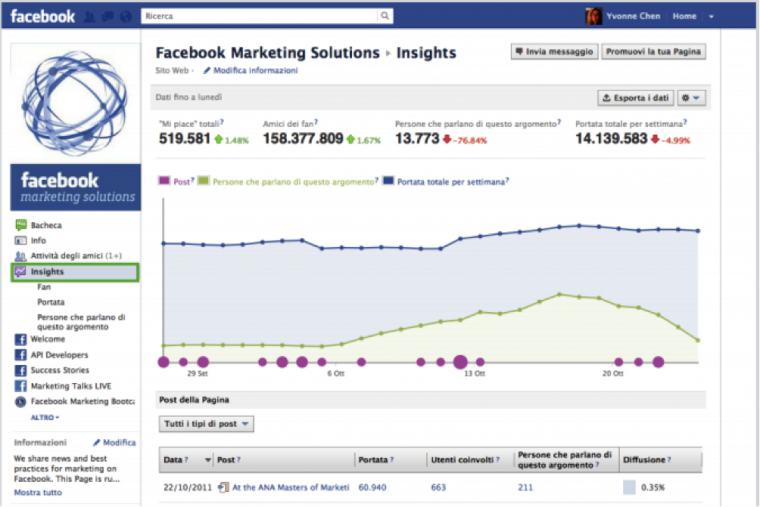Open the Welcome sidebar item
The image size is (760, 507).
47,339
